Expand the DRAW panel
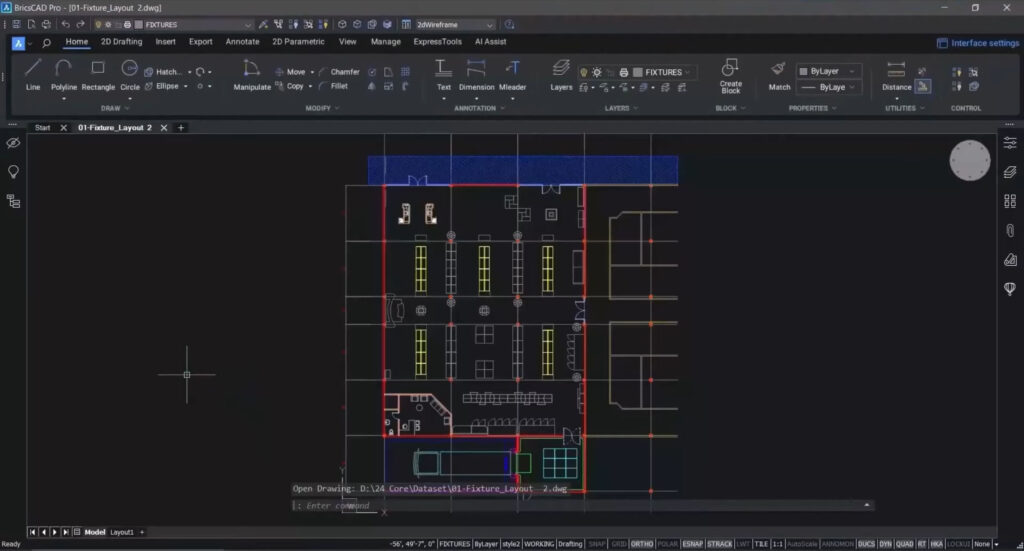This screenshot has height=551, width=1024. 115,108
